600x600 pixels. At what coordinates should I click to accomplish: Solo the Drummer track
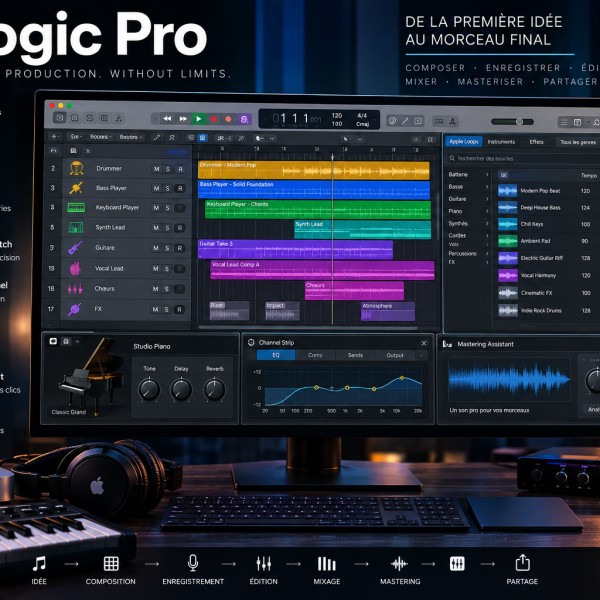click(x=168, y=169)
